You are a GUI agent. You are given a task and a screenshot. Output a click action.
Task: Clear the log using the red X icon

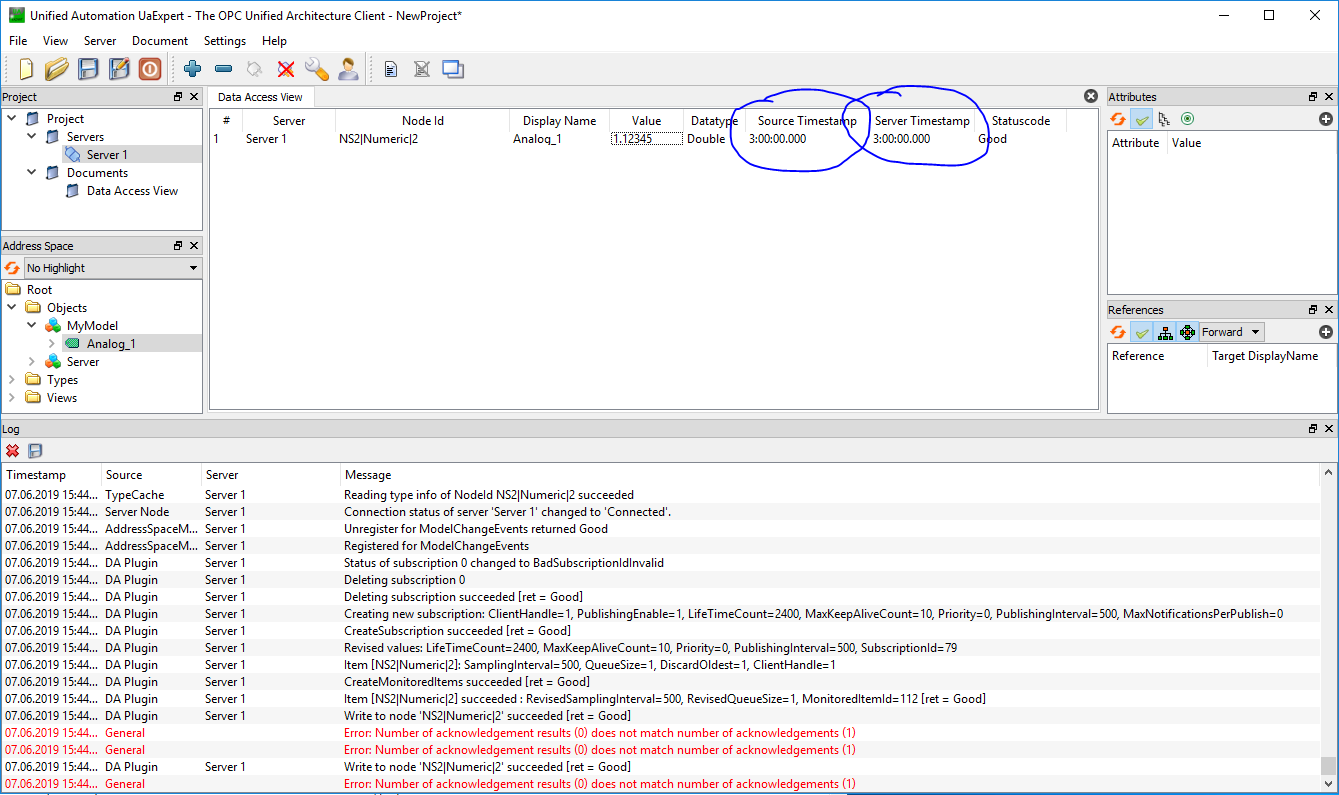13,451
